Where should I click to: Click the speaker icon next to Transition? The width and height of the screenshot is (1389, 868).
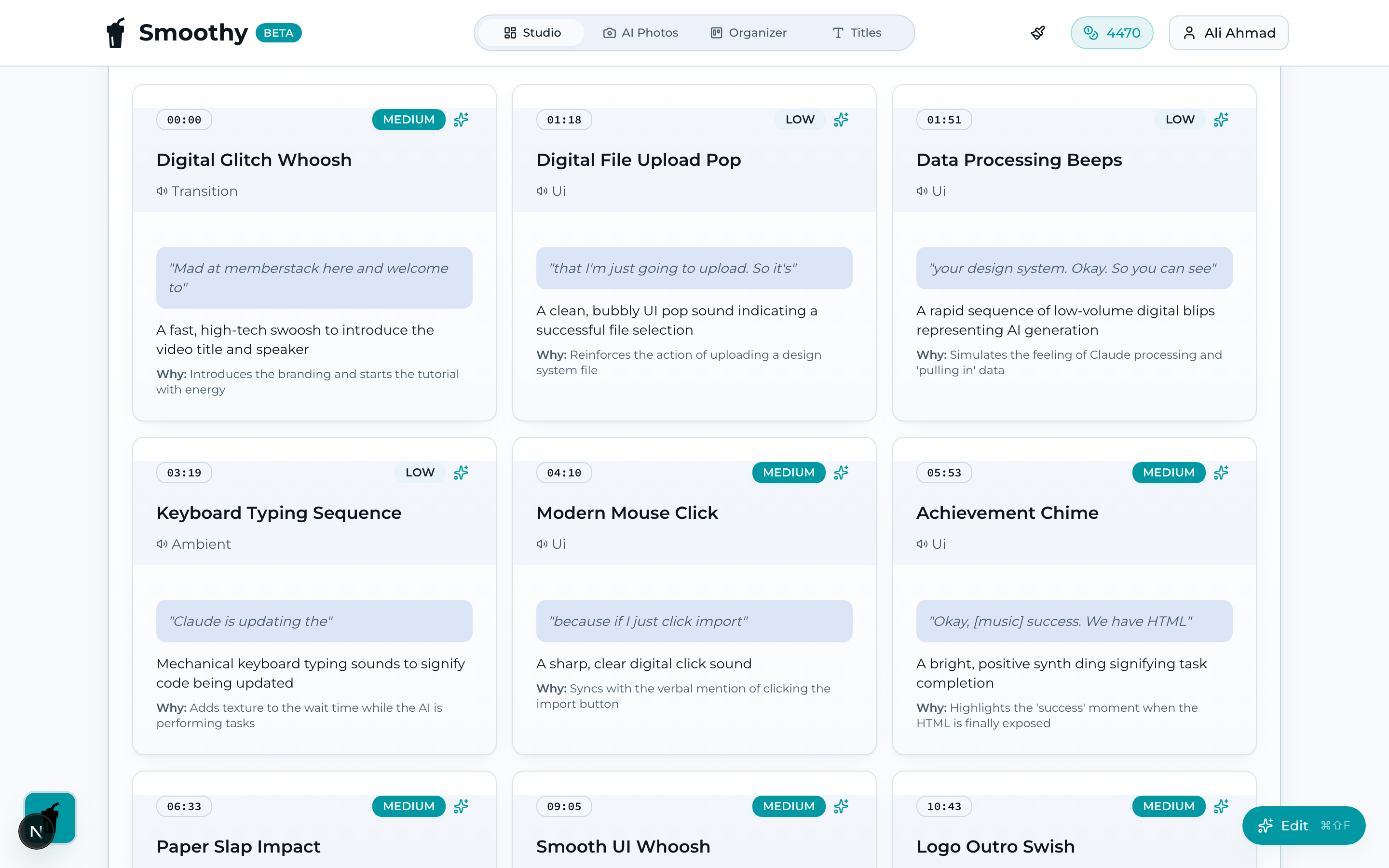tap(162, 191)
